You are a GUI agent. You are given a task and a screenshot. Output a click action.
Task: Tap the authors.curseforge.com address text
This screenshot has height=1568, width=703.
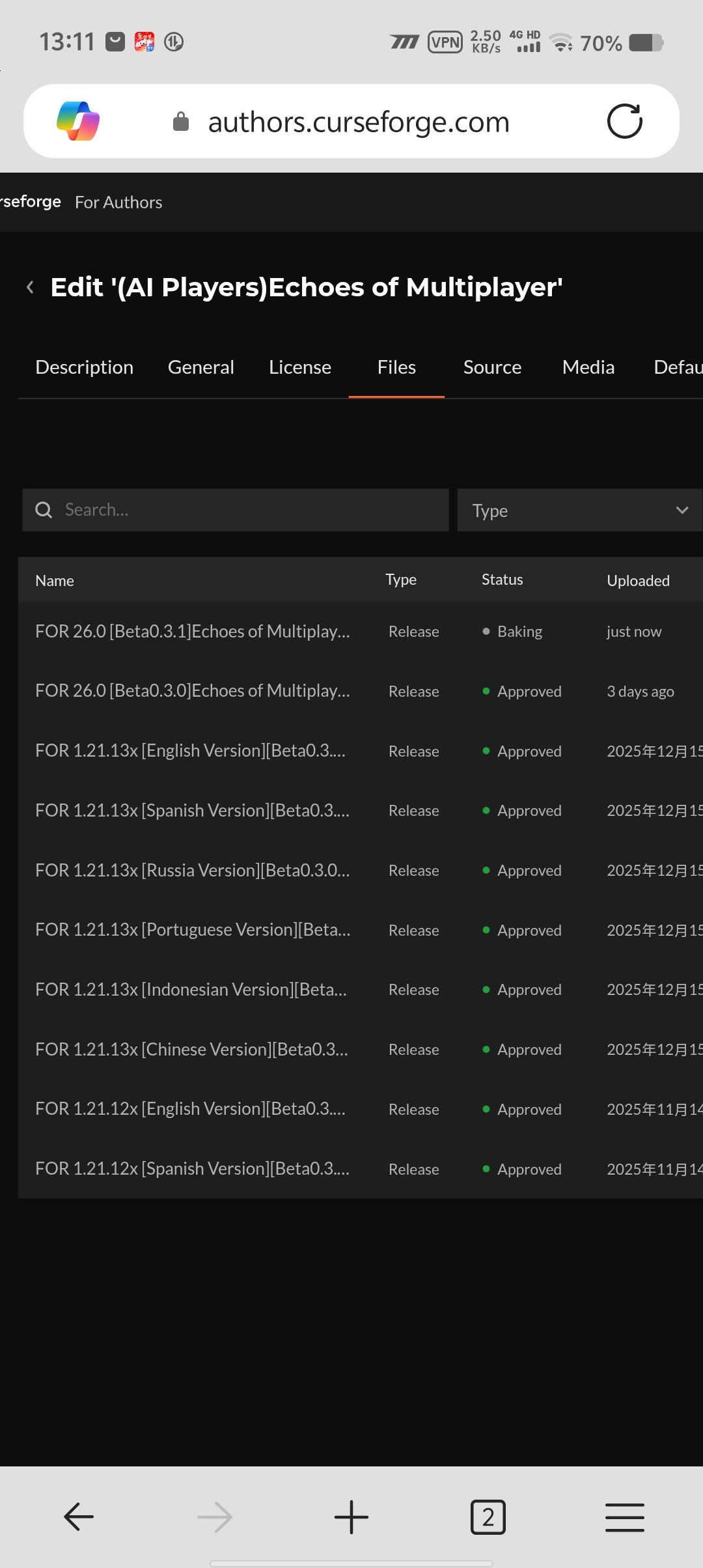tap(359, 122)
